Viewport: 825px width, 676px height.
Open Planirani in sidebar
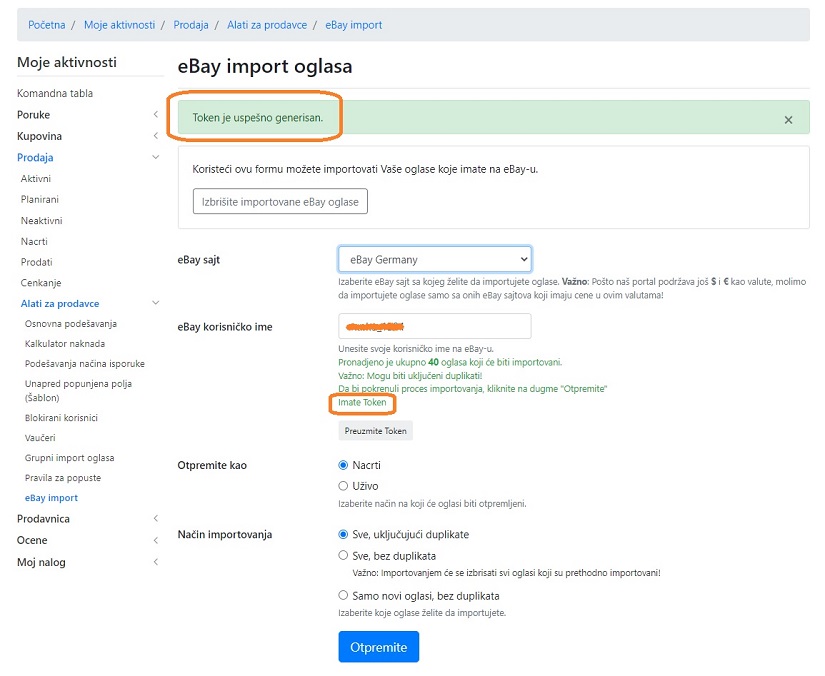tap(39, 199)
